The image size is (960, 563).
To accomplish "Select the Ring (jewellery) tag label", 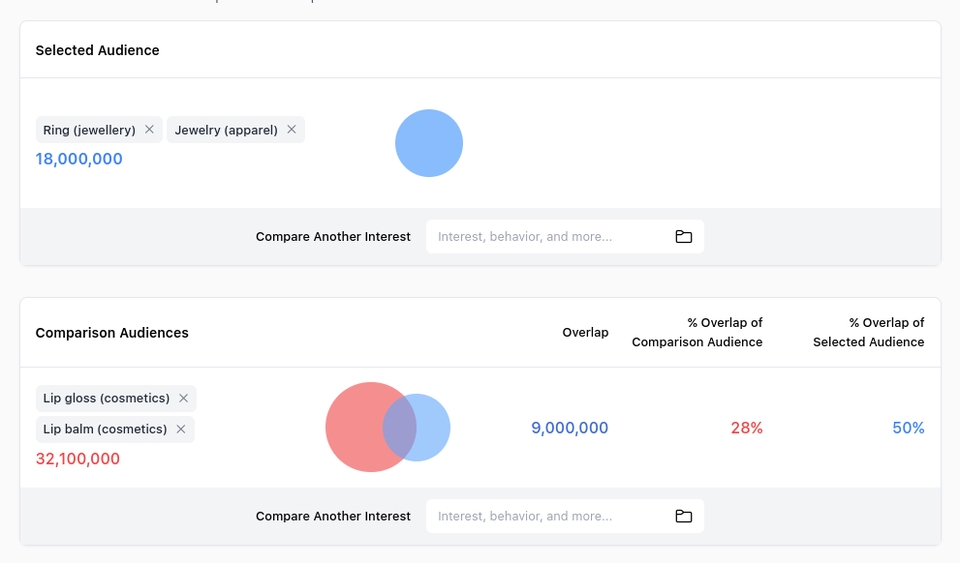I will click(x=89, y=130).
